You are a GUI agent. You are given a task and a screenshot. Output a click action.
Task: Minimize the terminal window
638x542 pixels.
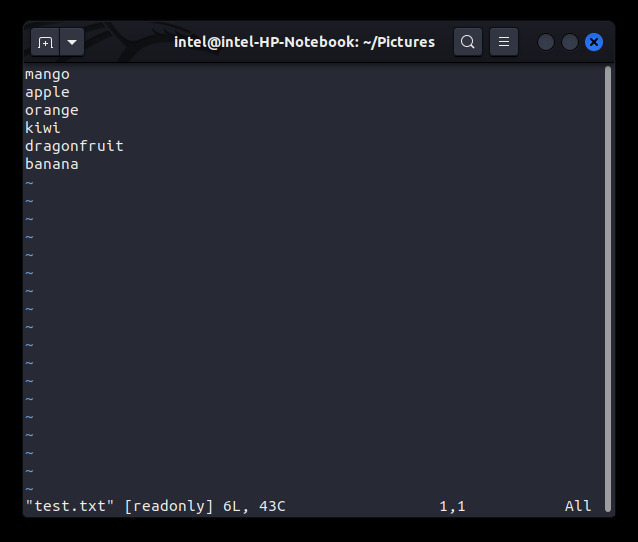[x=546, y=42]
